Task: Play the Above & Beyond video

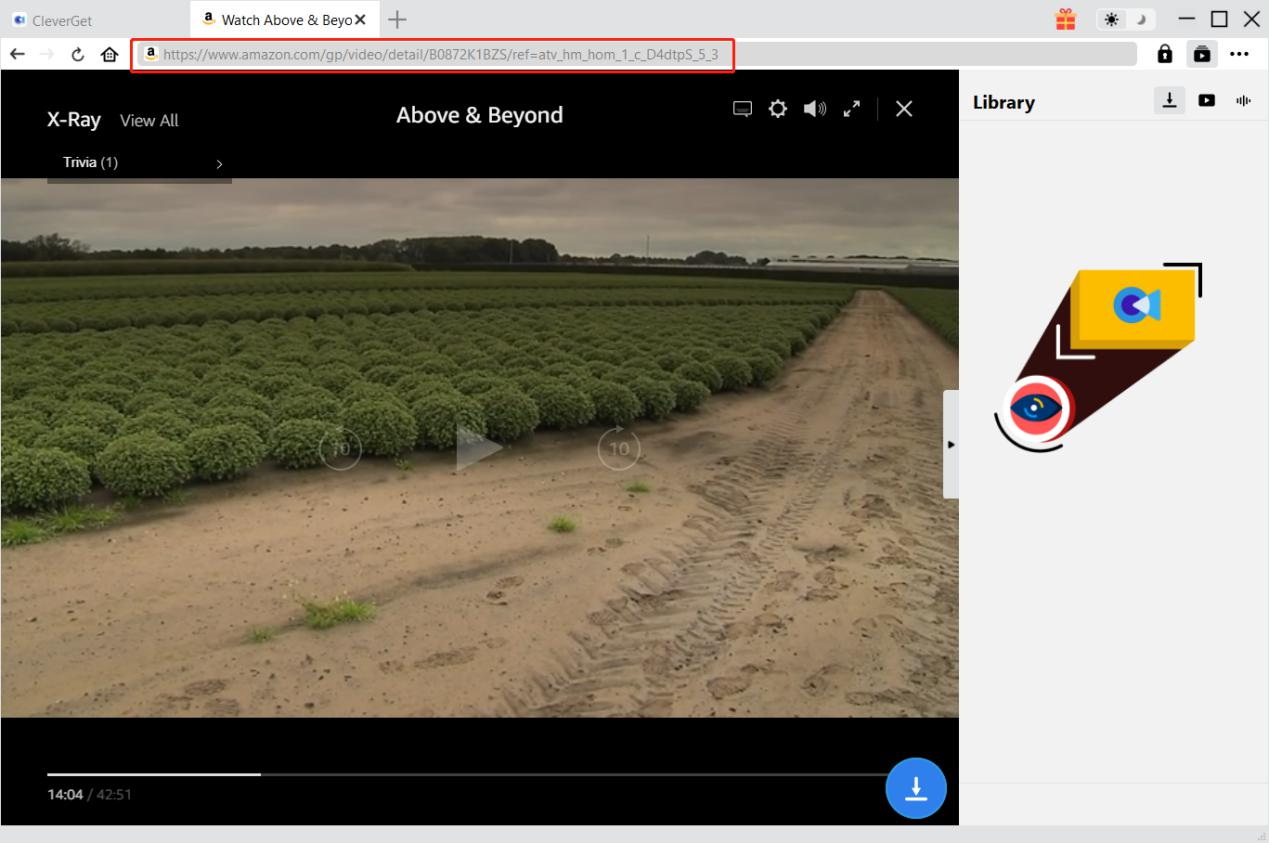Action: click(x=479, y=447)
